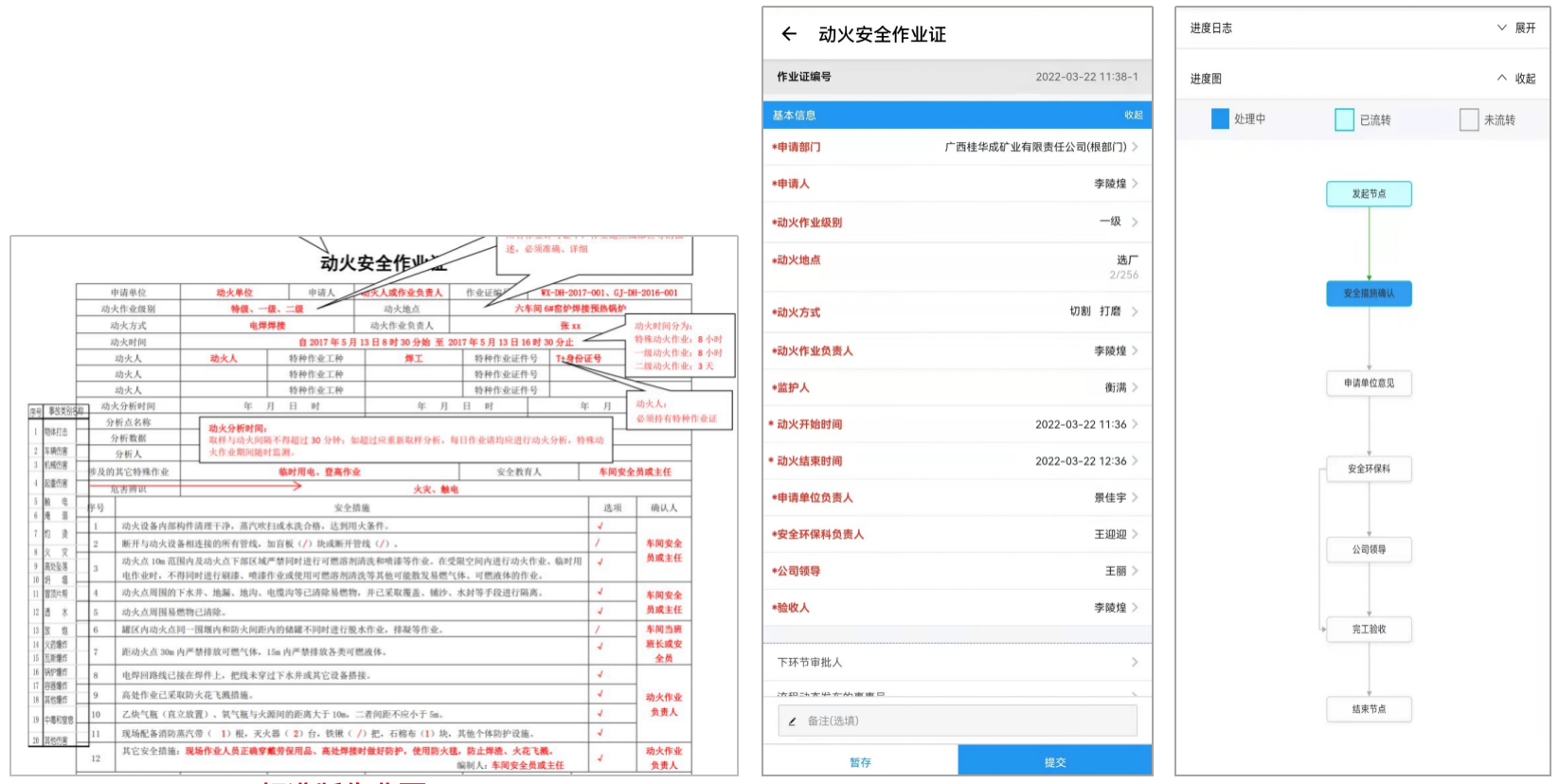Click the 提交 button

coord(1055,762)
